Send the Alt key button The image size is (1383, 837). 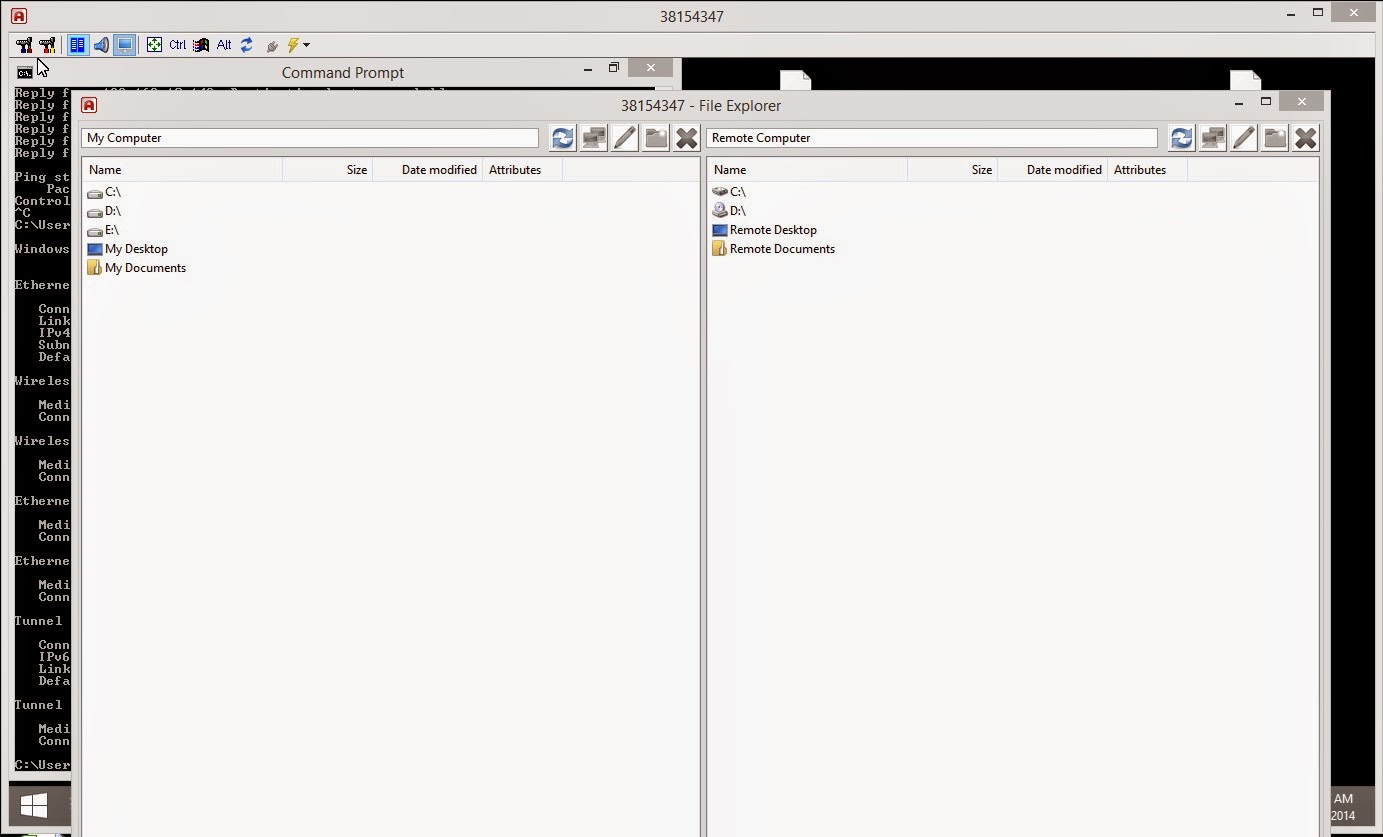click(224, 45)
